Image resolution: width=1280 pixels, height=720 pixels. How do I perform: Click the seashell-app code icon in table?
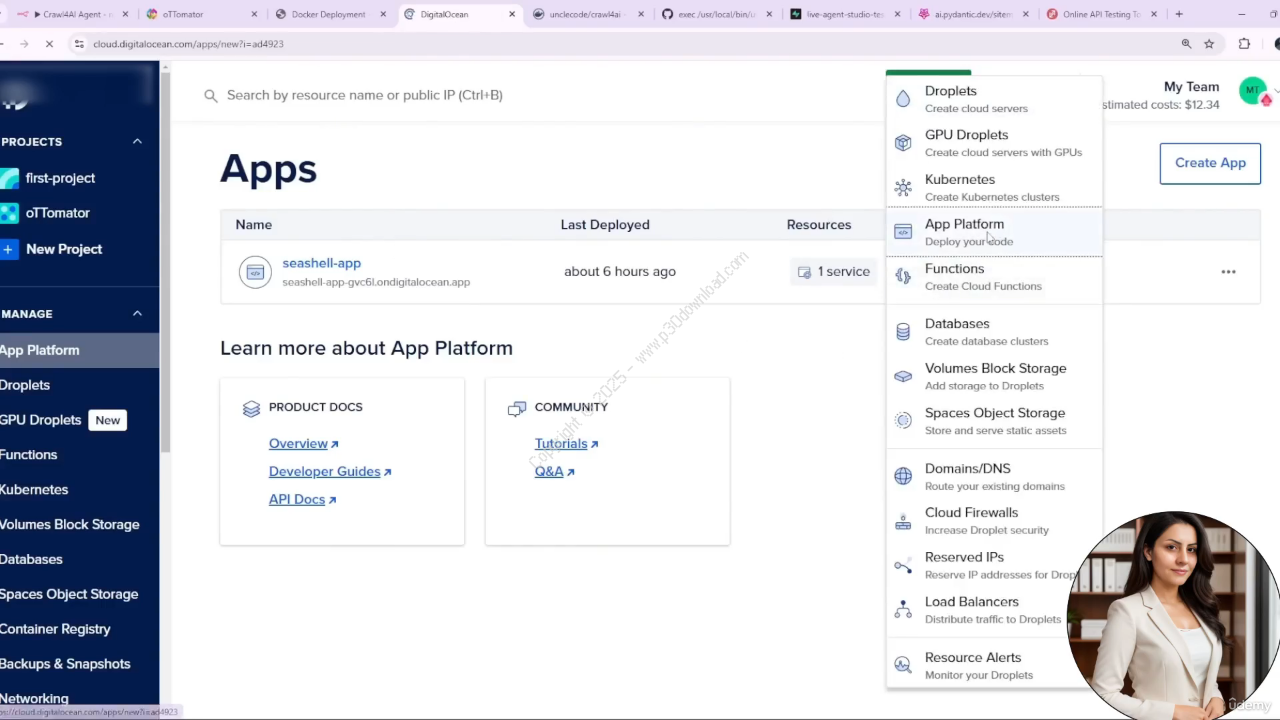click(255, 272)
